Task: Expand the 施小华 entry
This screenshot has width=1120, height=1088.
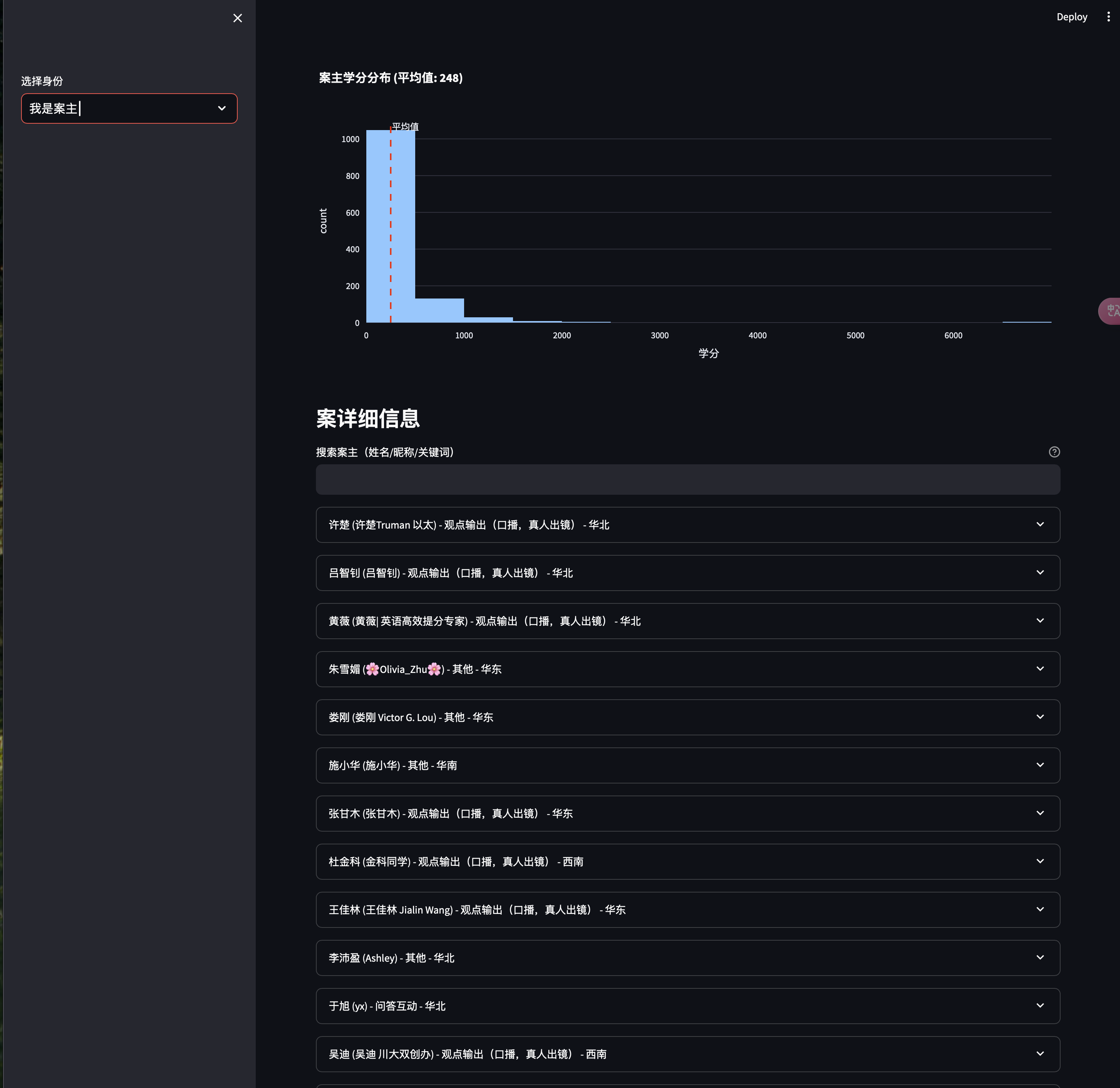Action: (x=688, y=765)
